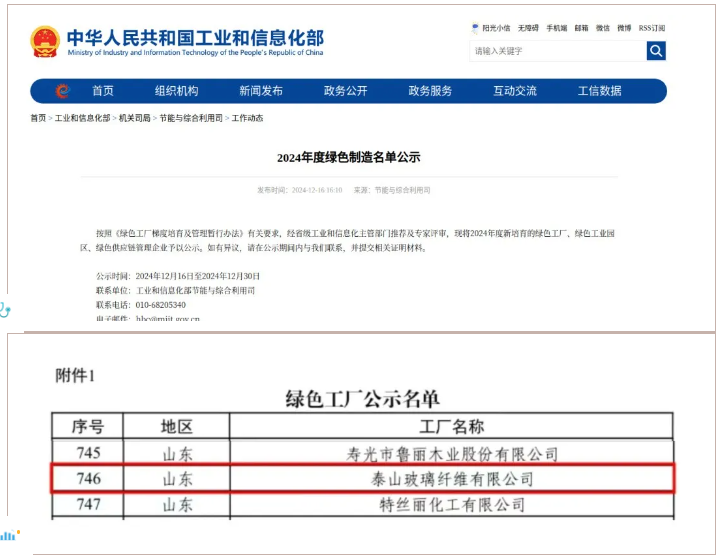This screenshot has height=559, width=717.
Task: Open the 微博 link in header
Action: point(624,28)
